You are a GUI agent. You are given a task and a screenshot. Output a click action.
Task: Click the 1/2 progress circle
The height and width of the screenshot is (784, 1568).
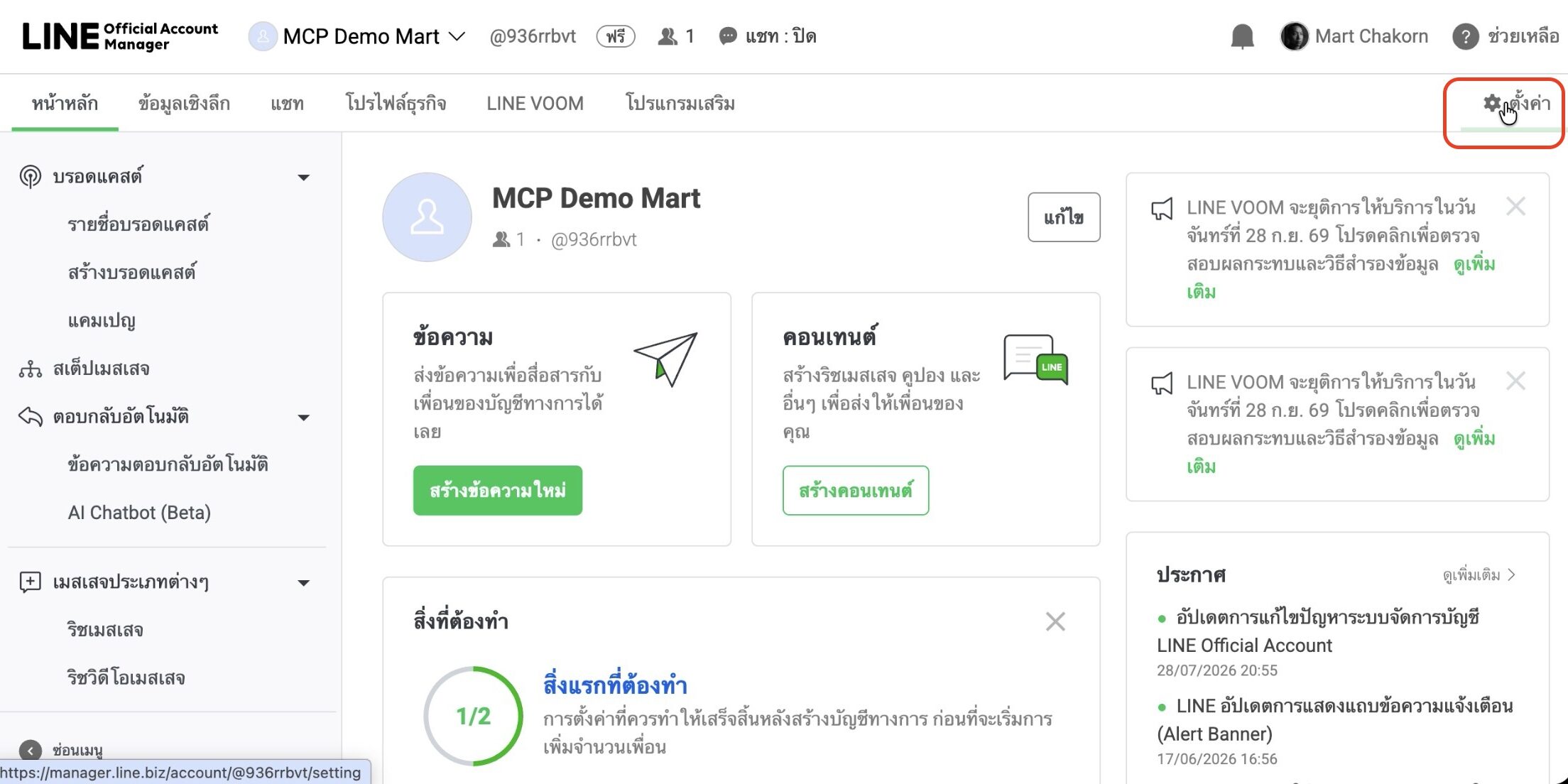click(473, 717)
